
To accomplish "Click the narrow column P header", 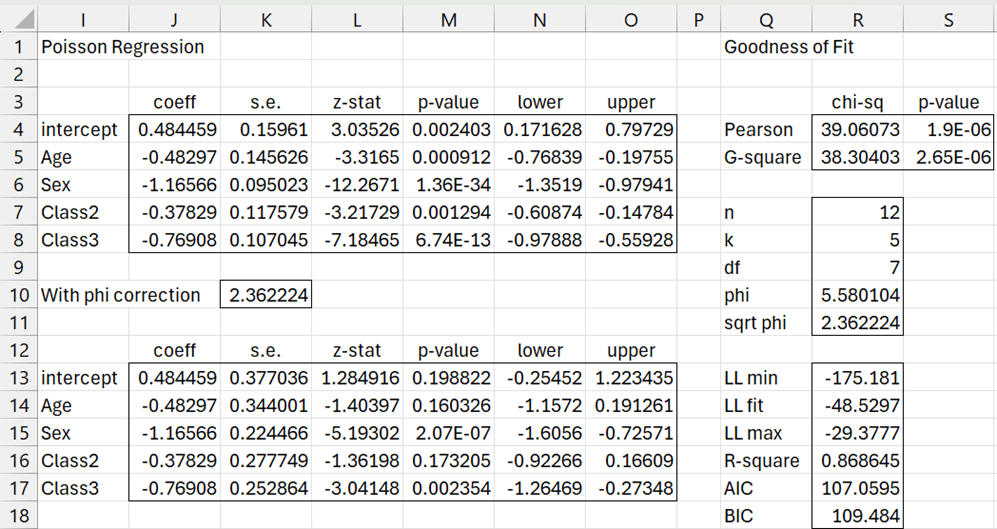I will click(x=698, y=17).
